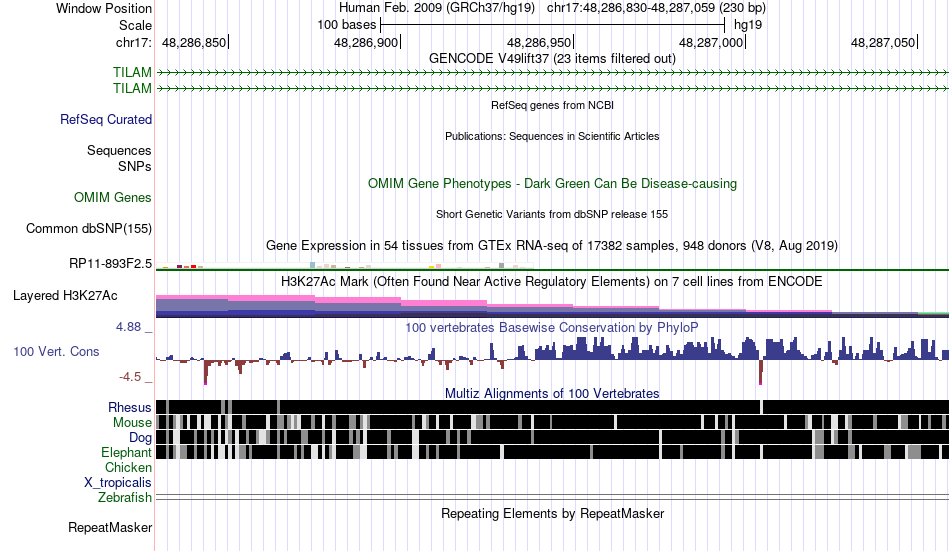Click the chr17:48,286,830-48,287,059 position text
Viewport: 950px width, 551px height.
(656, 8)
